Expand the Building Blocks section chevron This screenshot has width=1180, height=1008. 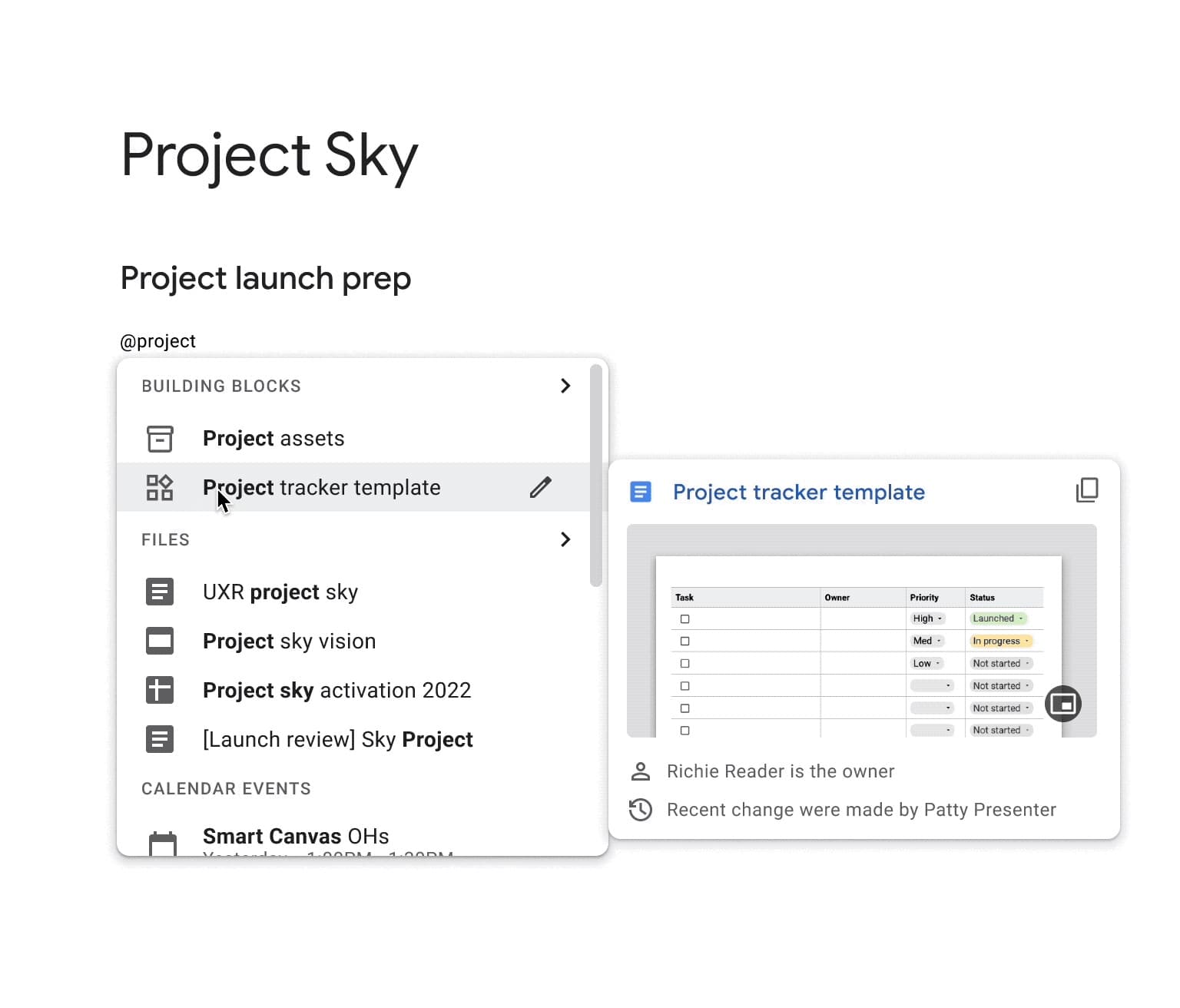tap(565, 386)
